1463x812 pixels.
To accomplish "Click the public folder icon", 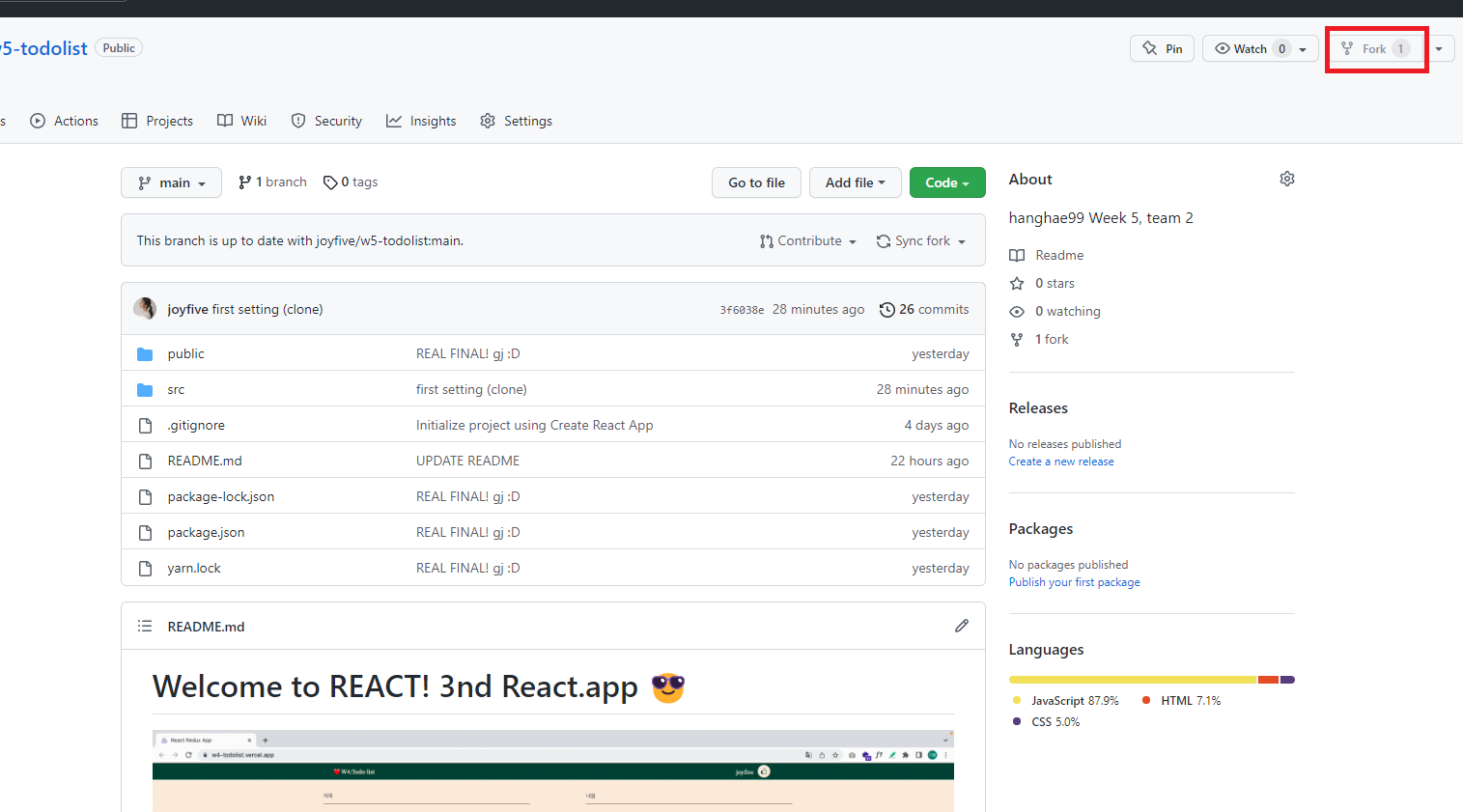I will 145,354.
